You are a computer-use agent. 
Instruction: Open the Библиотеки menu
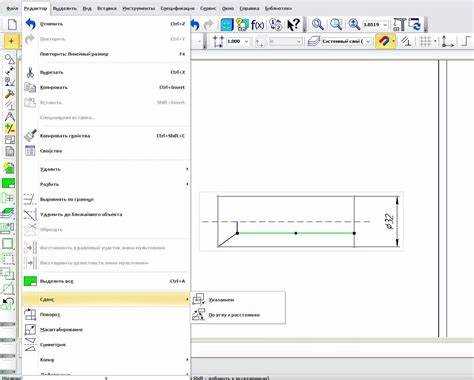click(278, 8)
